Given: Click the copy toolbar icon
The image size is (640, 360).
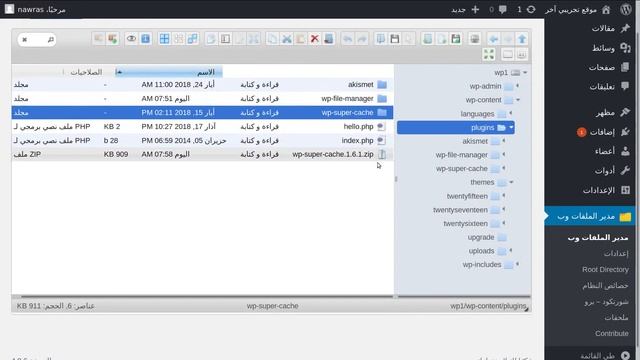Looking at the screenshot, I should click(x=272, y=39).
